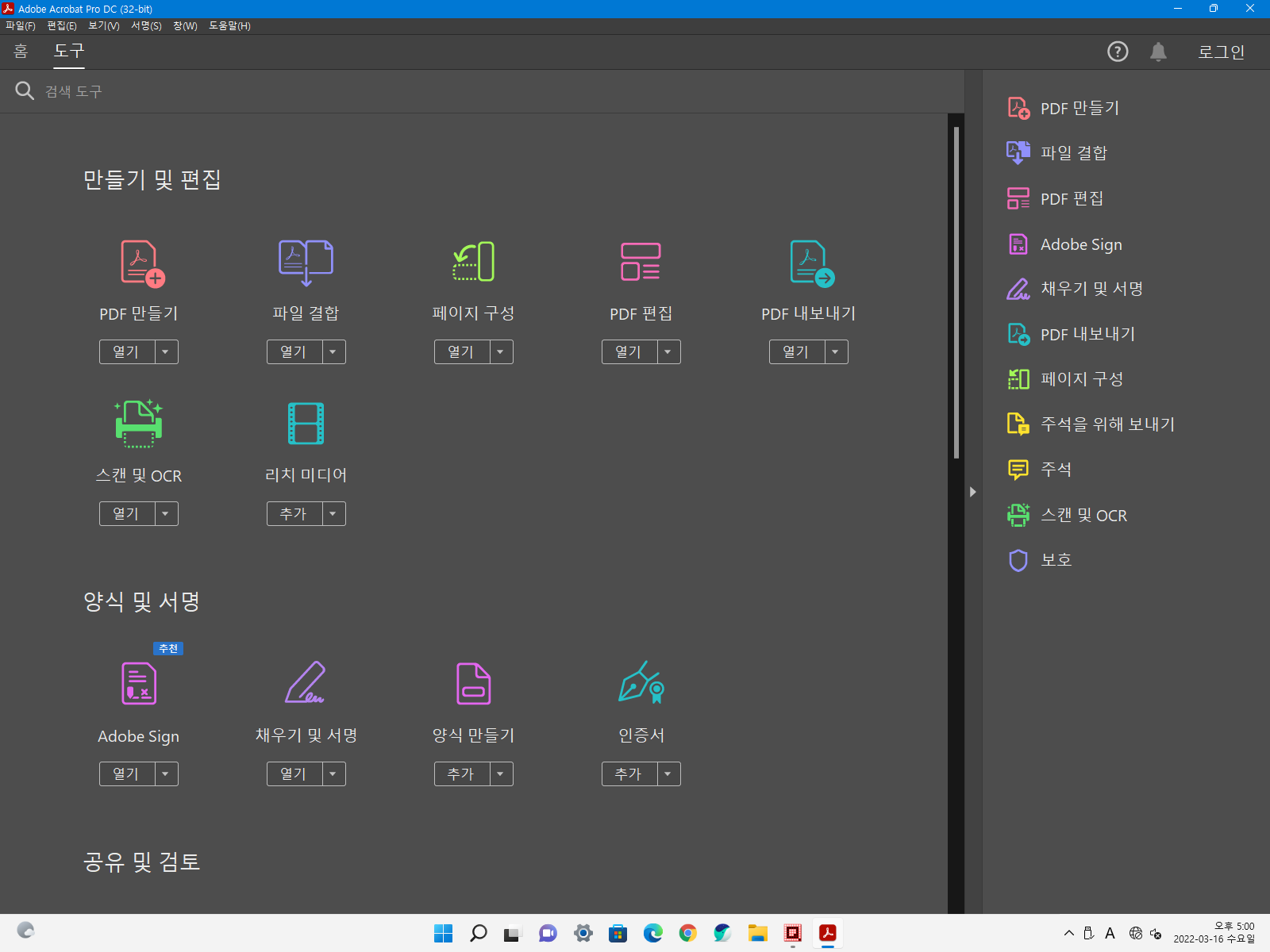The width and height of the screenshot is (1270, 952).
Task: Click the 리치 미디어 film icon
Action: 306,423
